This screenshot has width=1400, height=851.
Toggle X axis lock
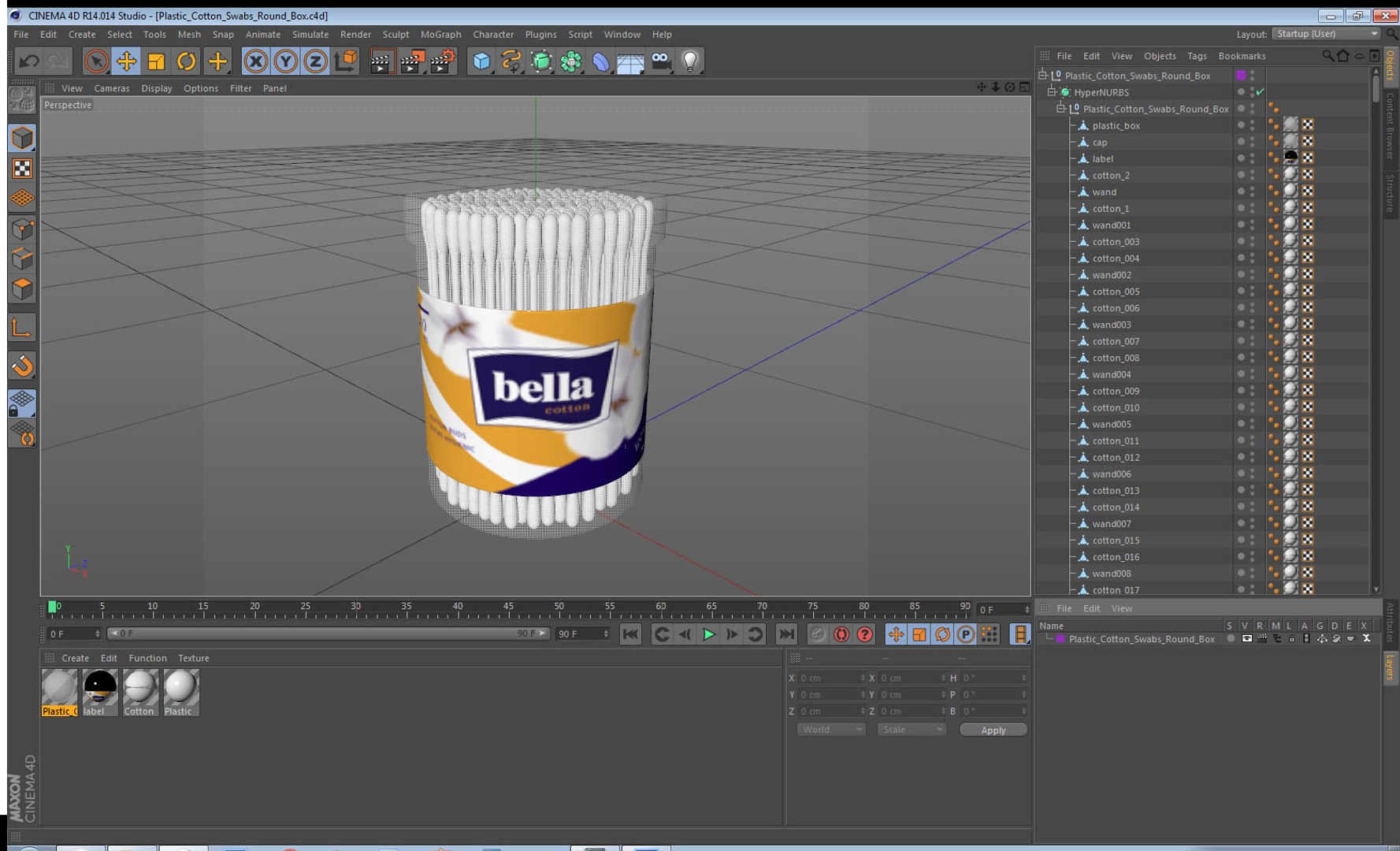pyautogui.click(x=255, y=61)
